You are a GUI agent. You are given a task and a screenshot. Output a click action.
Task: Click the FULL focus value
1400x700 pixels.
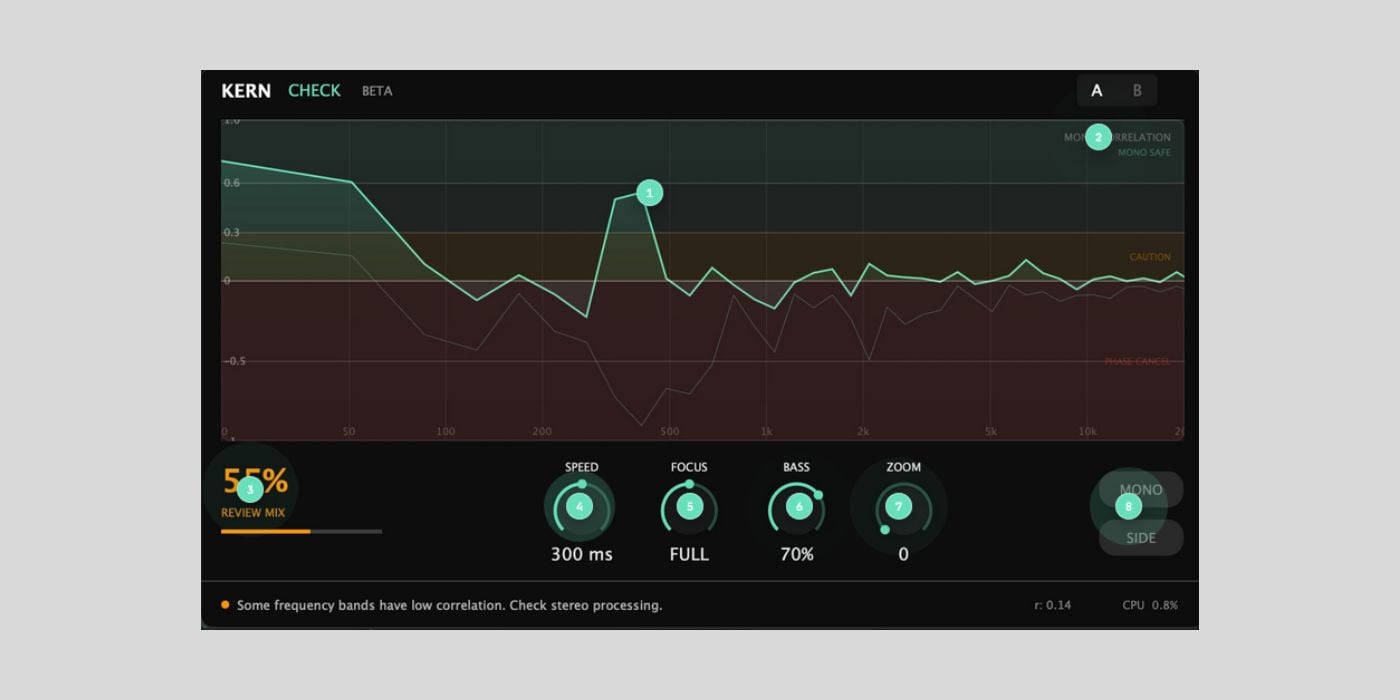(x=688, y=553)
